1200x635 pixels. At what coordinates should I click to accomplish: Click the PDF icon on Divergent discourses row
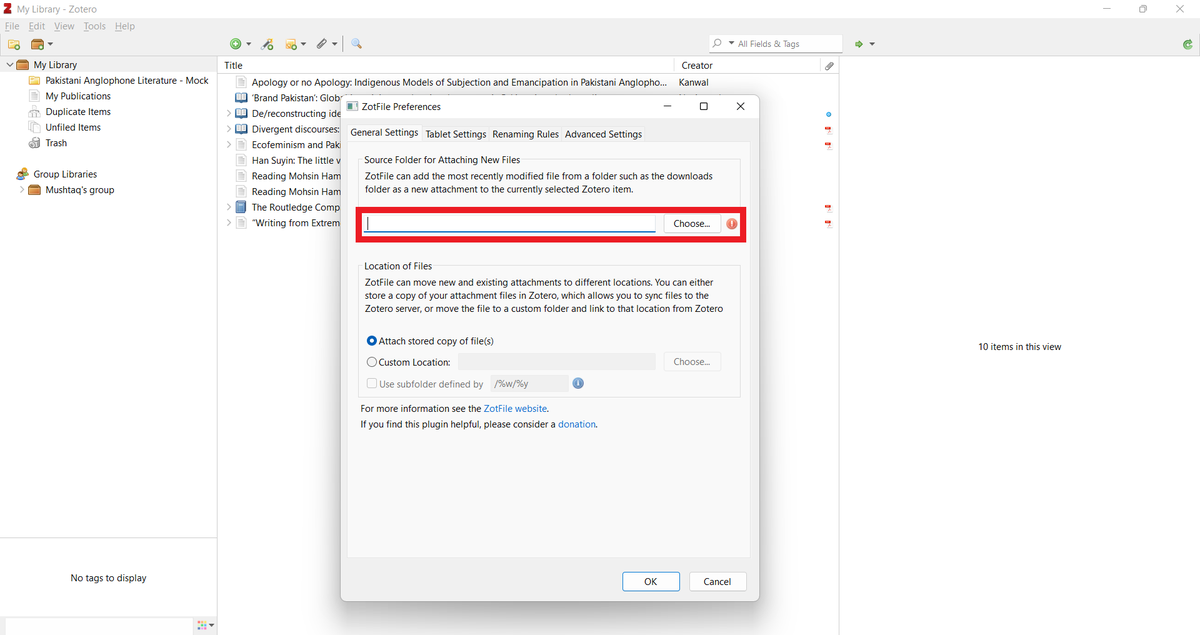tap(828, 130)
